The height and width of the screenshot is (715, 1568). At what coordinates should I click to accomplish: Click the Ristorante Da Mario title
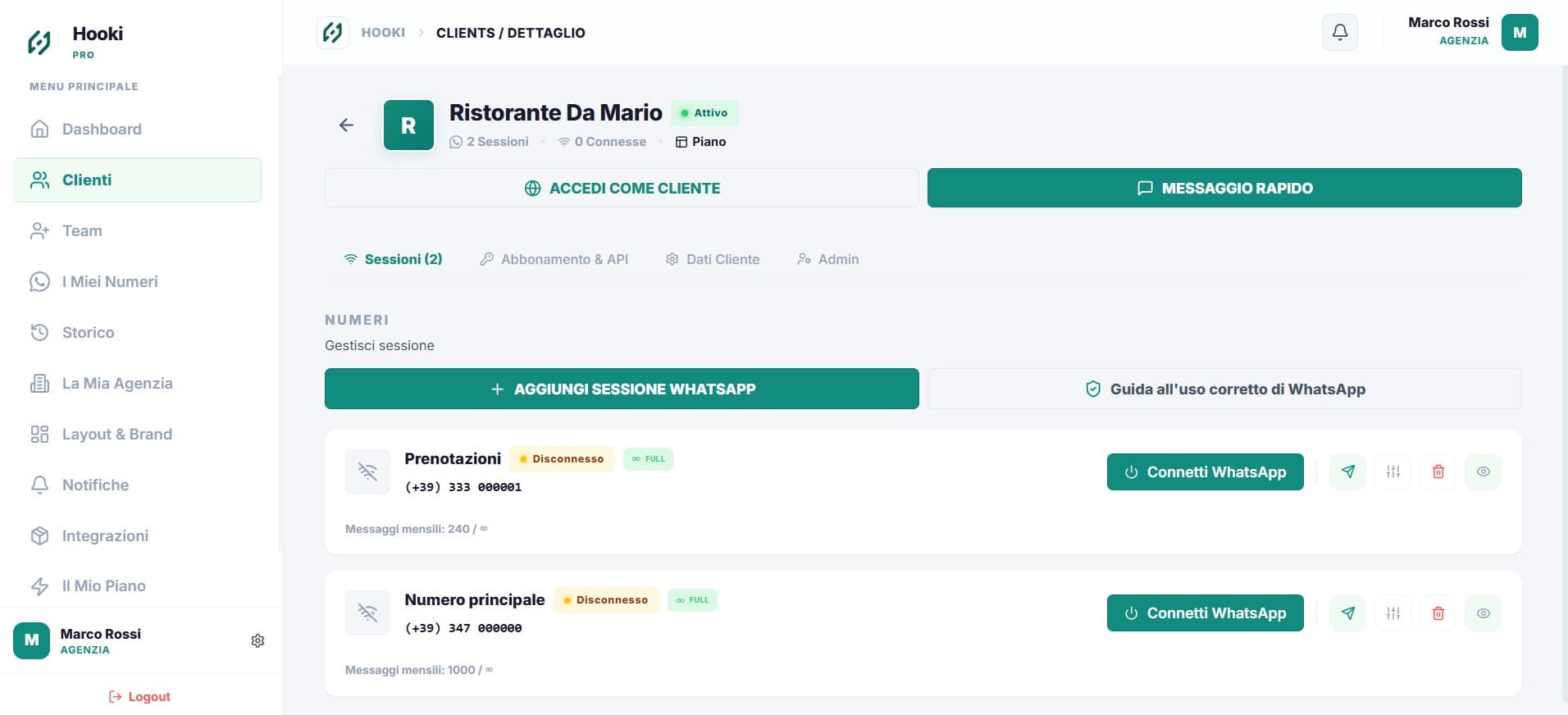click(556, 112)
